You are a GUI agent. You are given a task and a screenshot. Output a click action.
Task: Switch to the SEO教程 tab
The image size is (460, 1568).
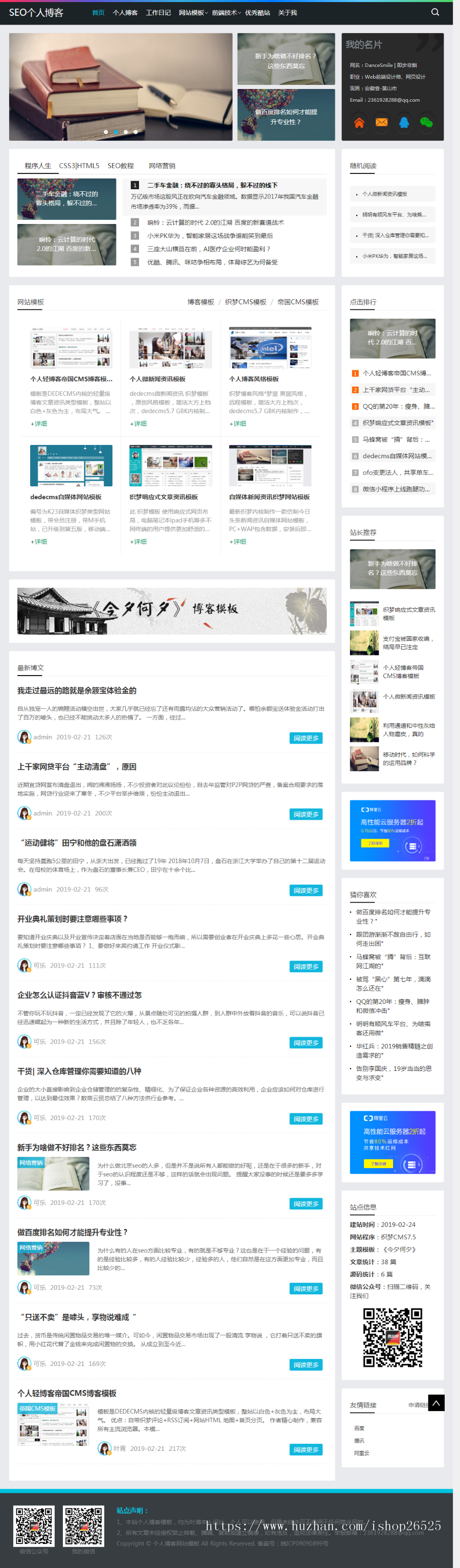(121, 166)
